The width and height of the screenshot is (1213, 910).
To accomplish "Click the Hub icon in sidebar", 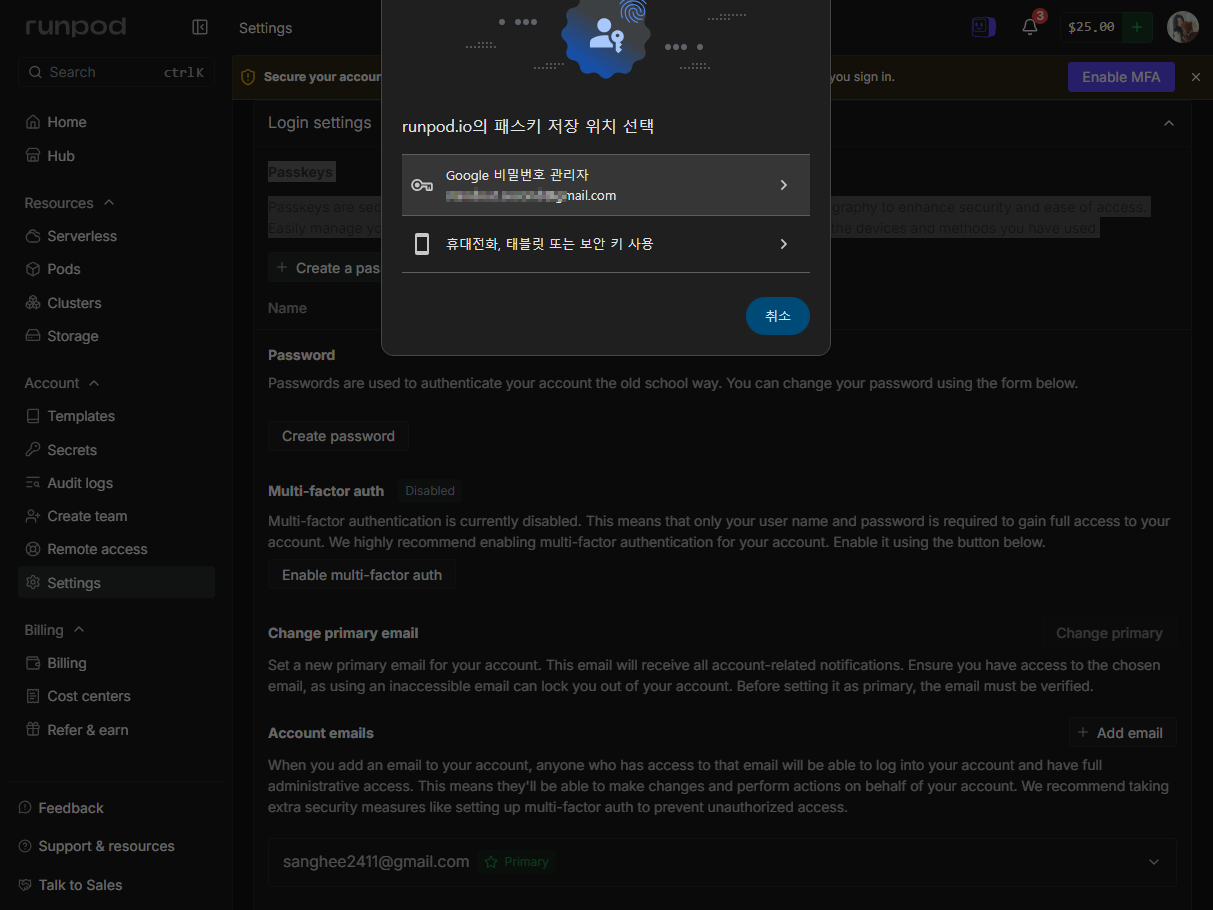I will point(33,156).
